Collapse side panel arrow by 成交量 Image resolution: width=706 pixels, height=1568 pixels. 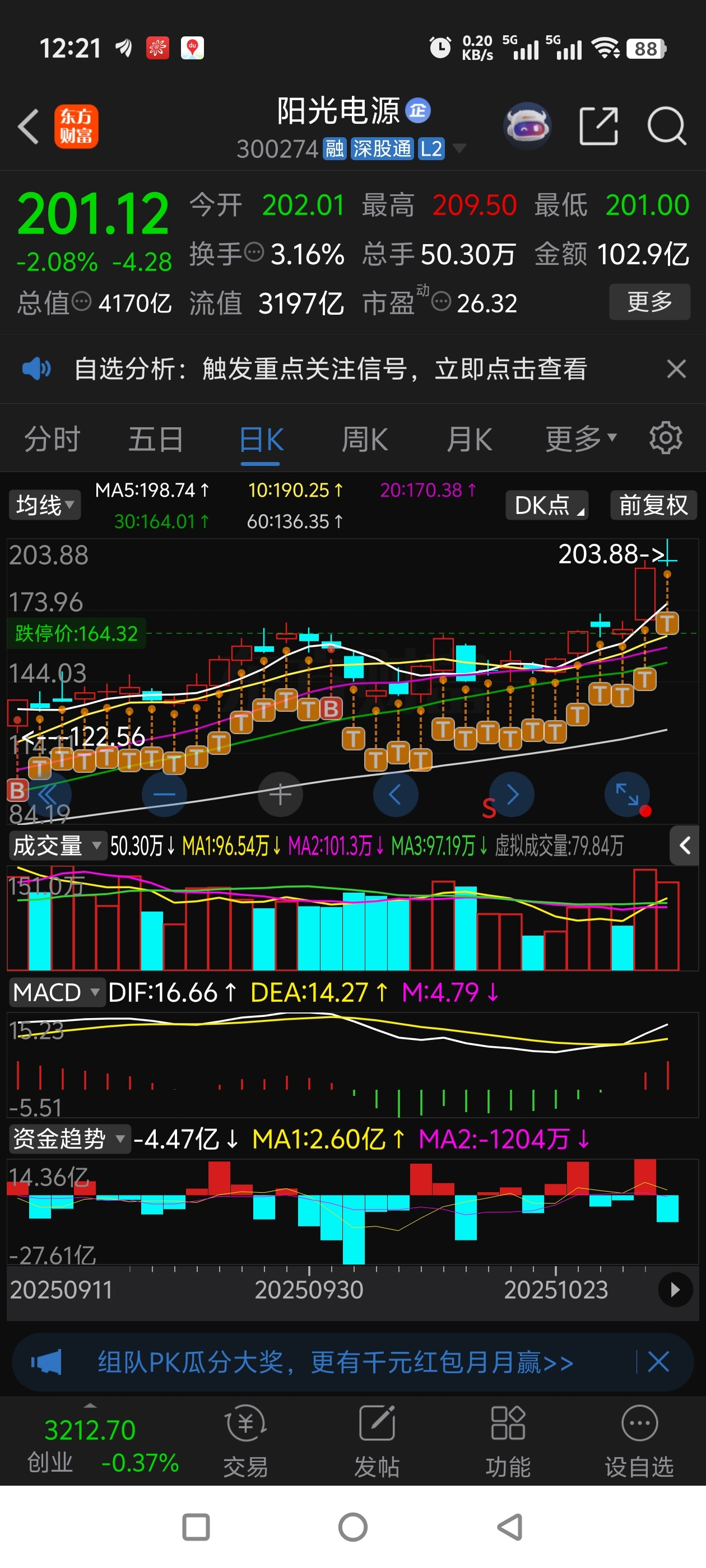(x=684, y=846)
